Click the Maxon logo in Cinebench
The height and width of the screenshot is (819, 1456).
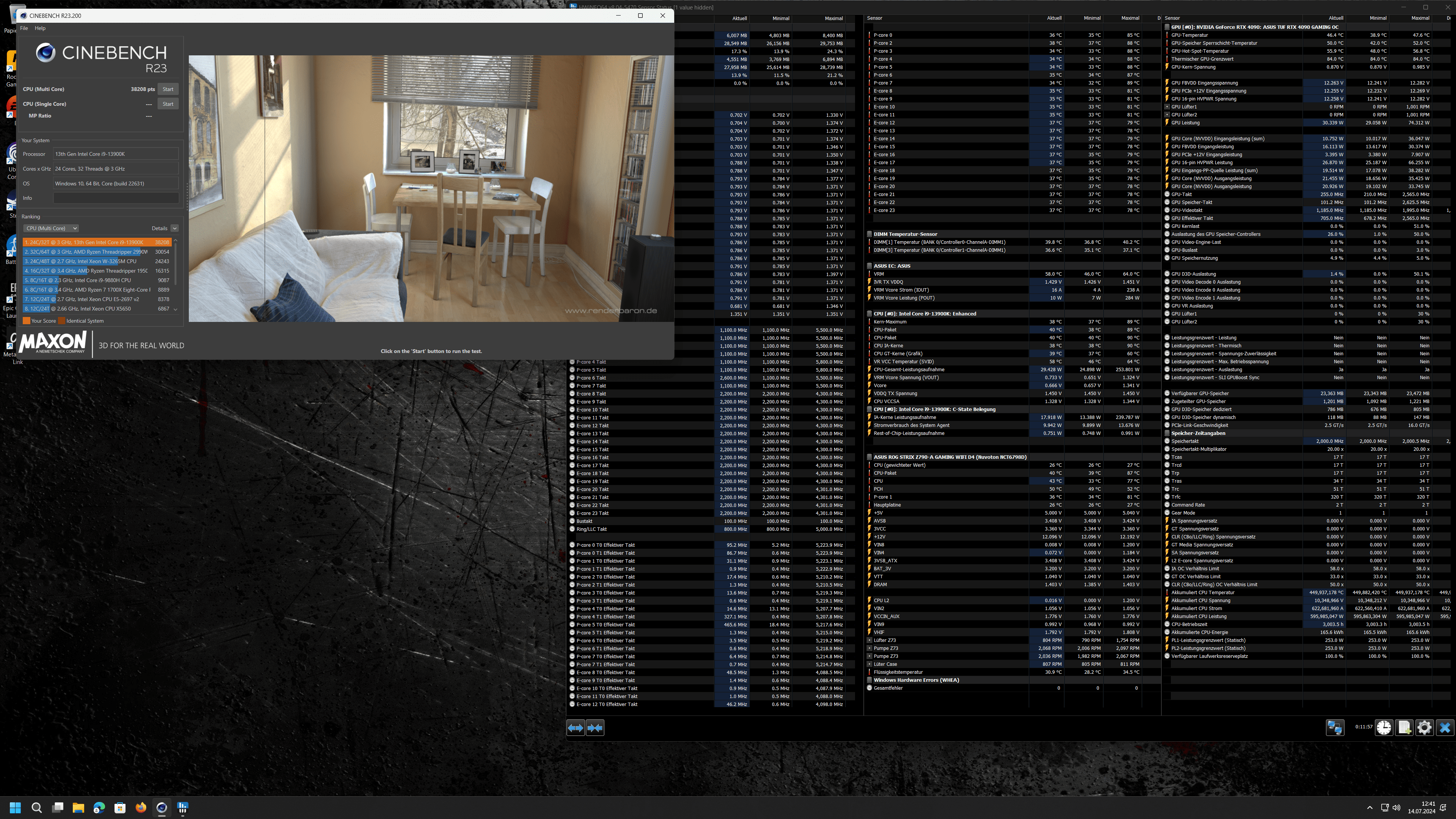click(x=53, y=342)
